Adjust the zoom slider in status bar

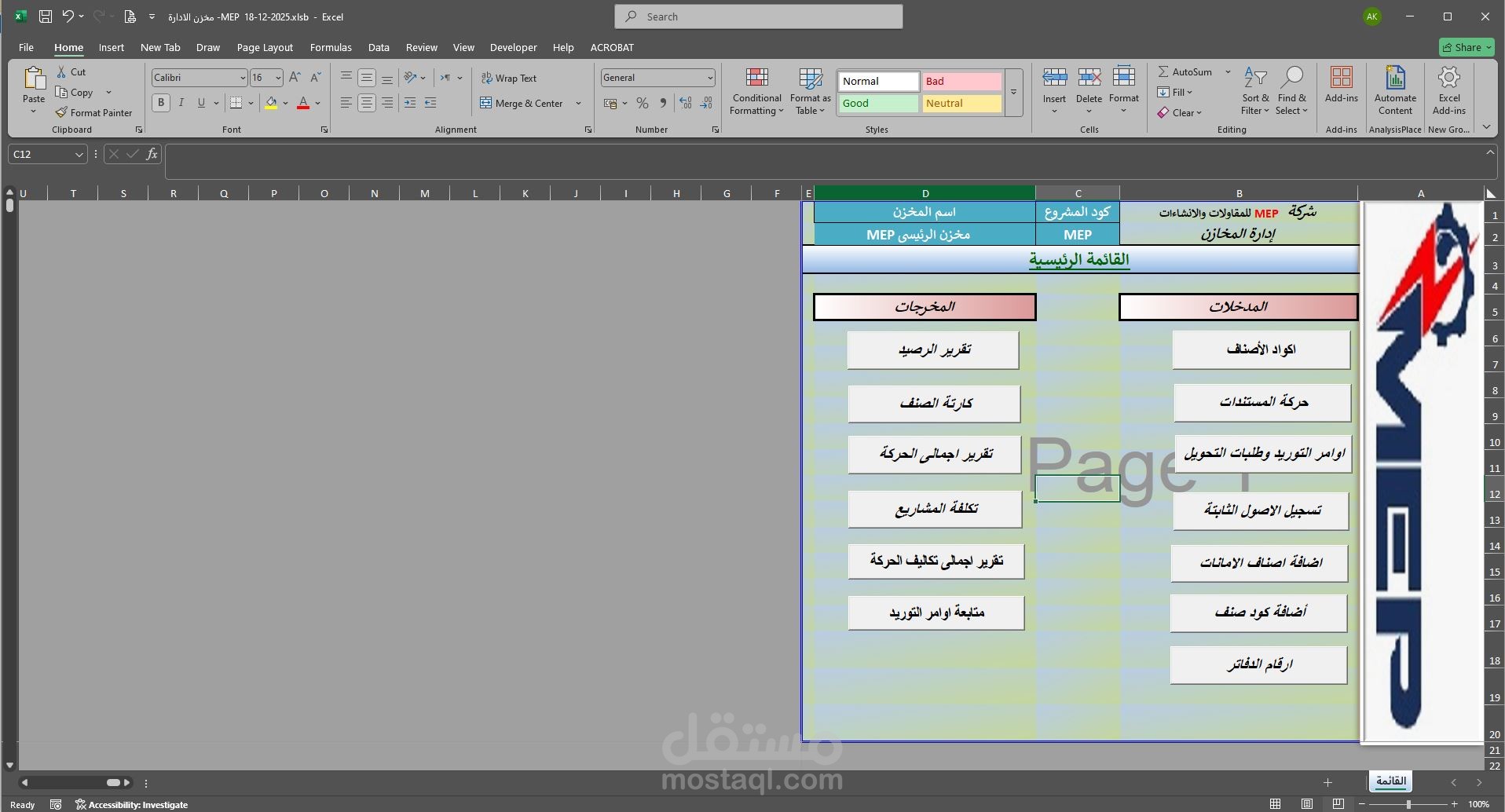click(1408, 804)
